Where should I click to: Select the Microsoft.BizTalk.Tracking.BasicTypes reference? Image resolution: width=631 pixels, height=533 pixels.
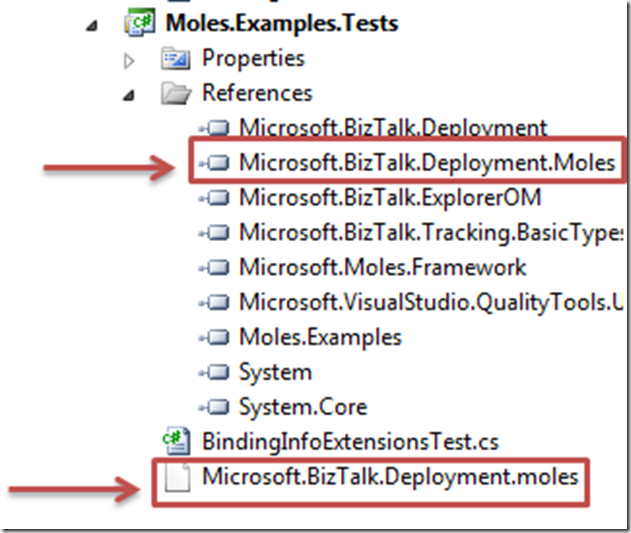(x=431, y=233)
